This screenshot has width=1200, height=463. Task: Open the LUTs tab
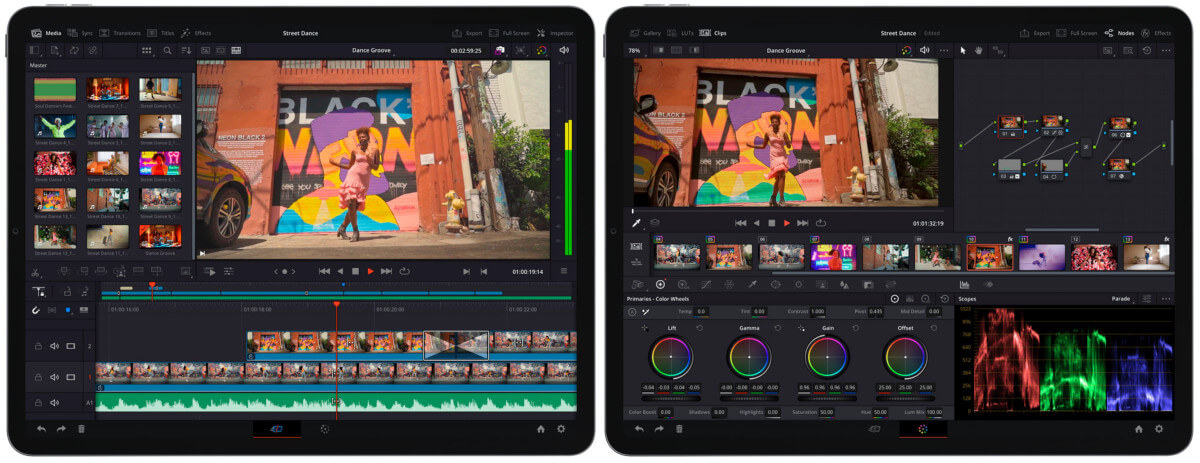(x=681, y=33)
